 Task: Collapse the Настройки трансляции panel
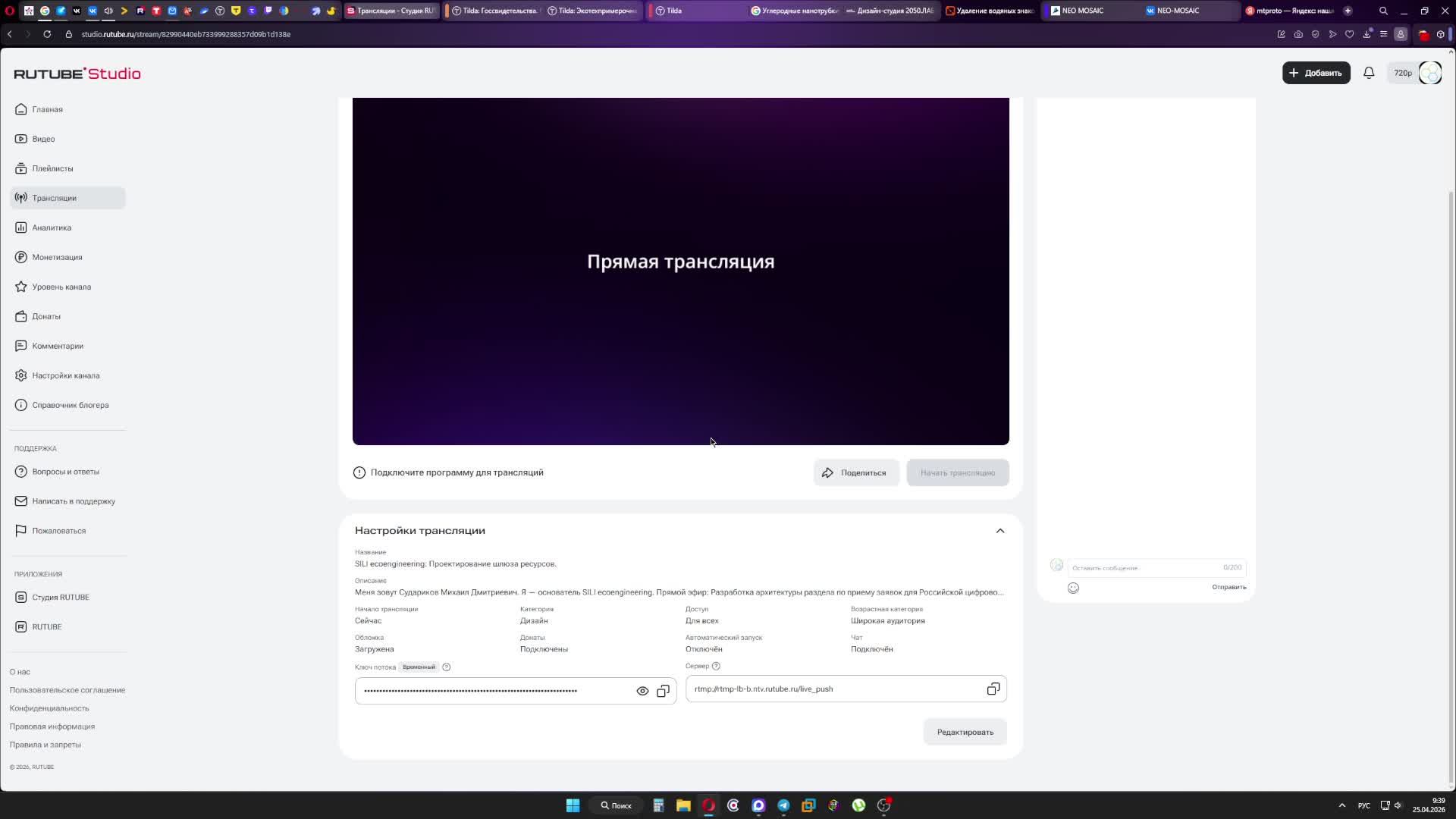coord(999,530)
